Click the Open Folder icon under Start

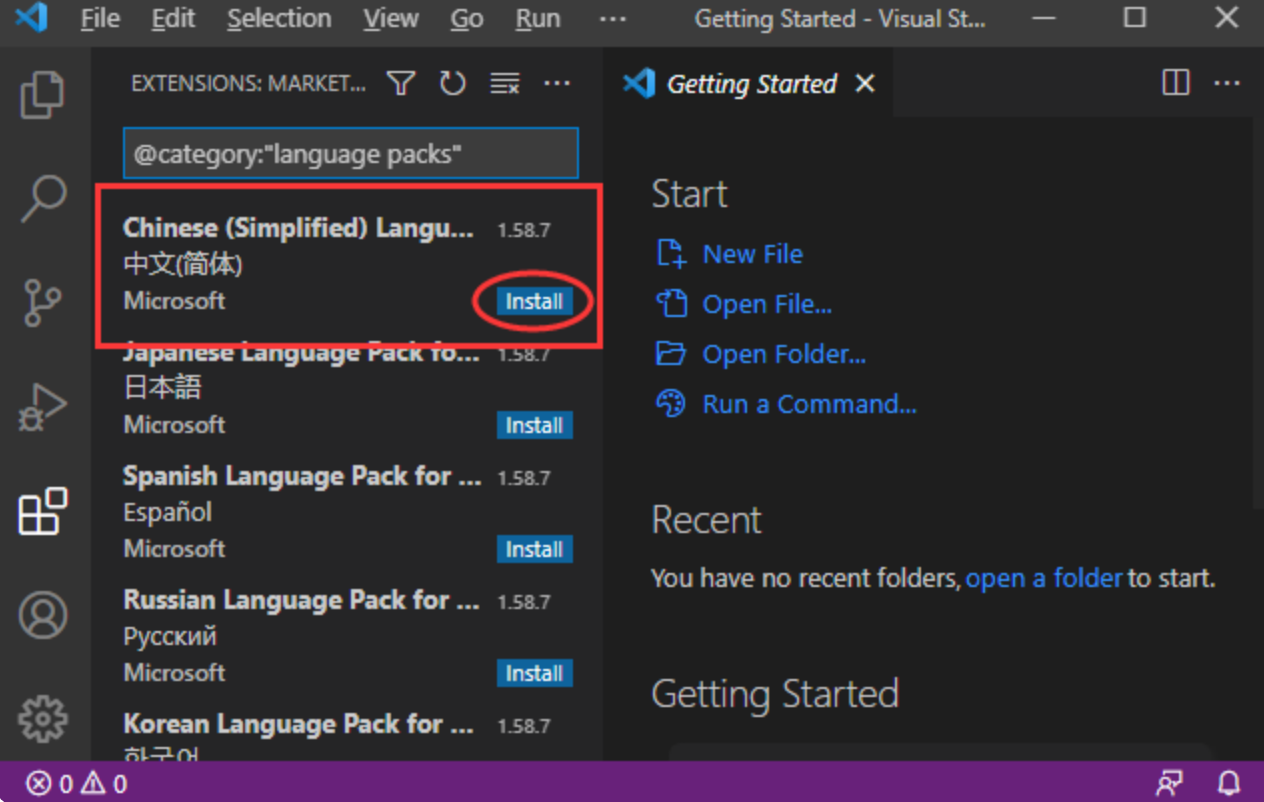(x=671, y=353)
